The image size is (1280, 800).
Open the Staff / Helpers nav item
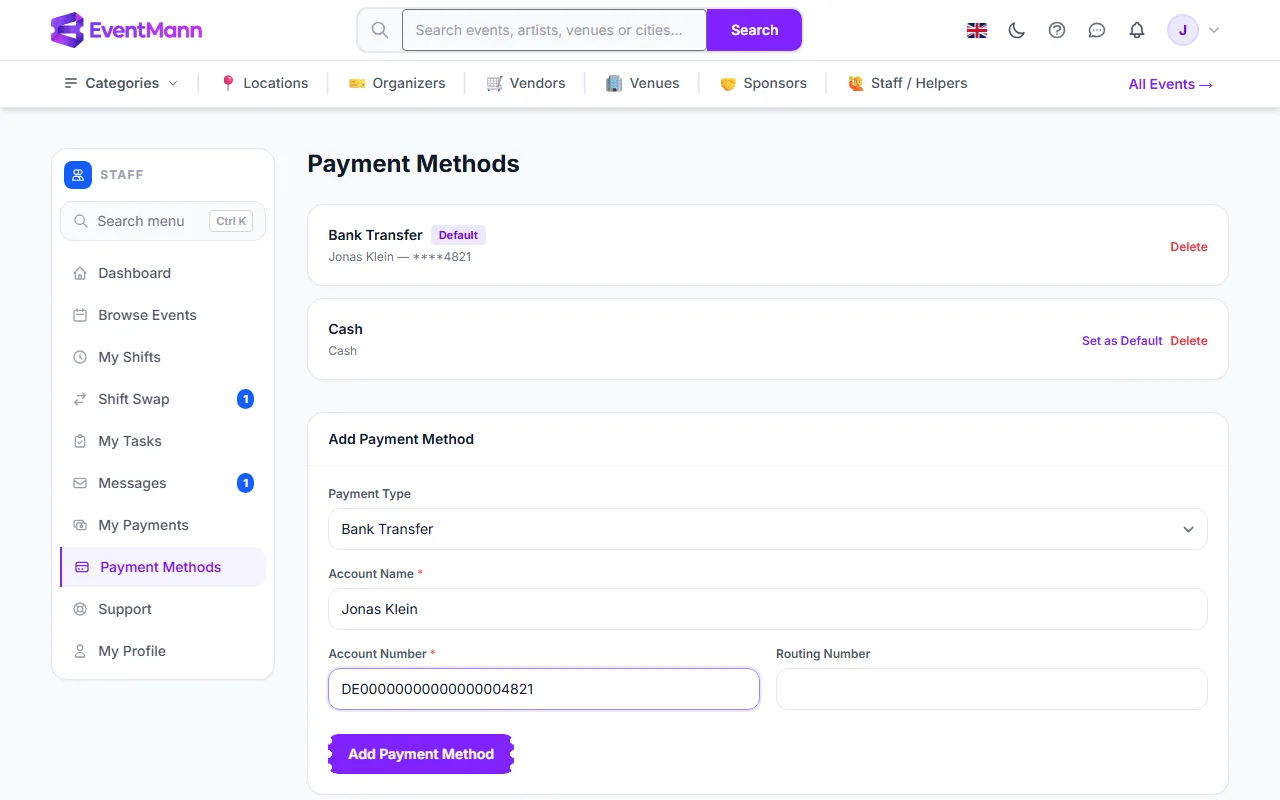[x=907, y=83]
